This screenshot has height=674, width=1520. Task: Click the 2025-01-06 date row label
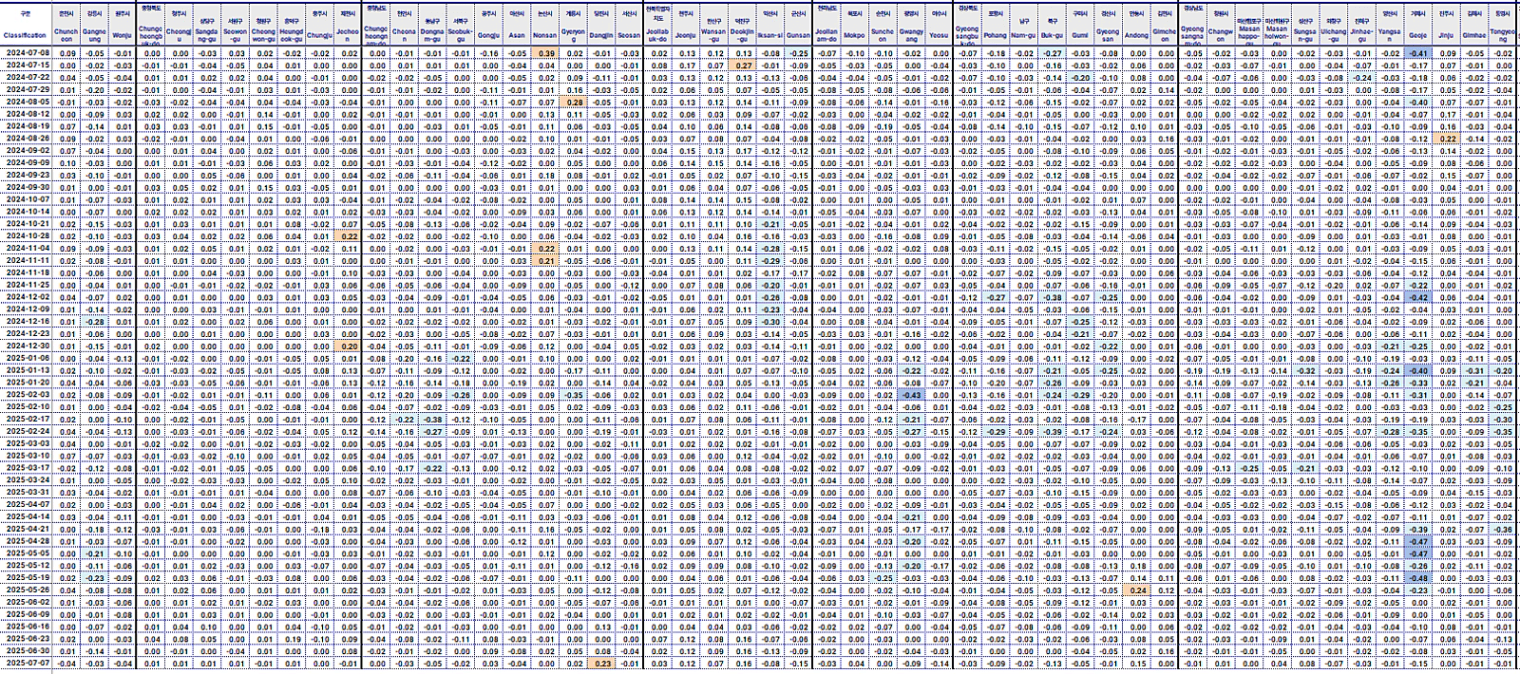point(25,358)
